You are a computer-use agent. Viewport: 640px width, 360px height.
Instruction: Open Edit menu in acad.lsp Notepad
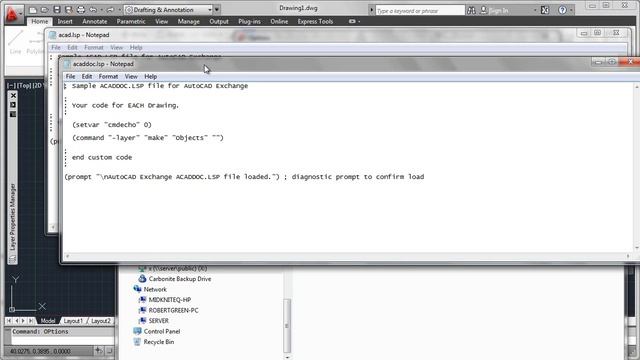[72, 47]
